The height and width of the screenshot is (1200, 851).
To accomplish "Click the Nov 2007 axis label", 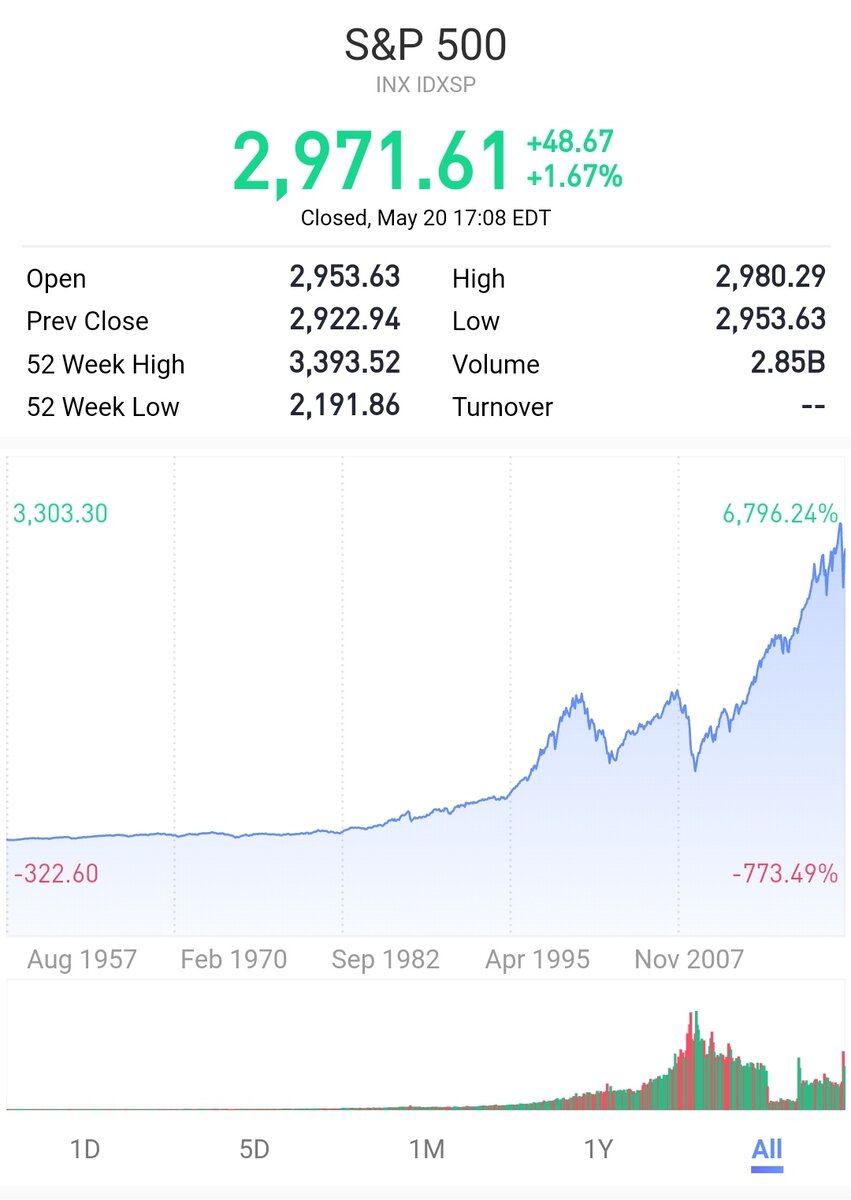I will 688,959.
